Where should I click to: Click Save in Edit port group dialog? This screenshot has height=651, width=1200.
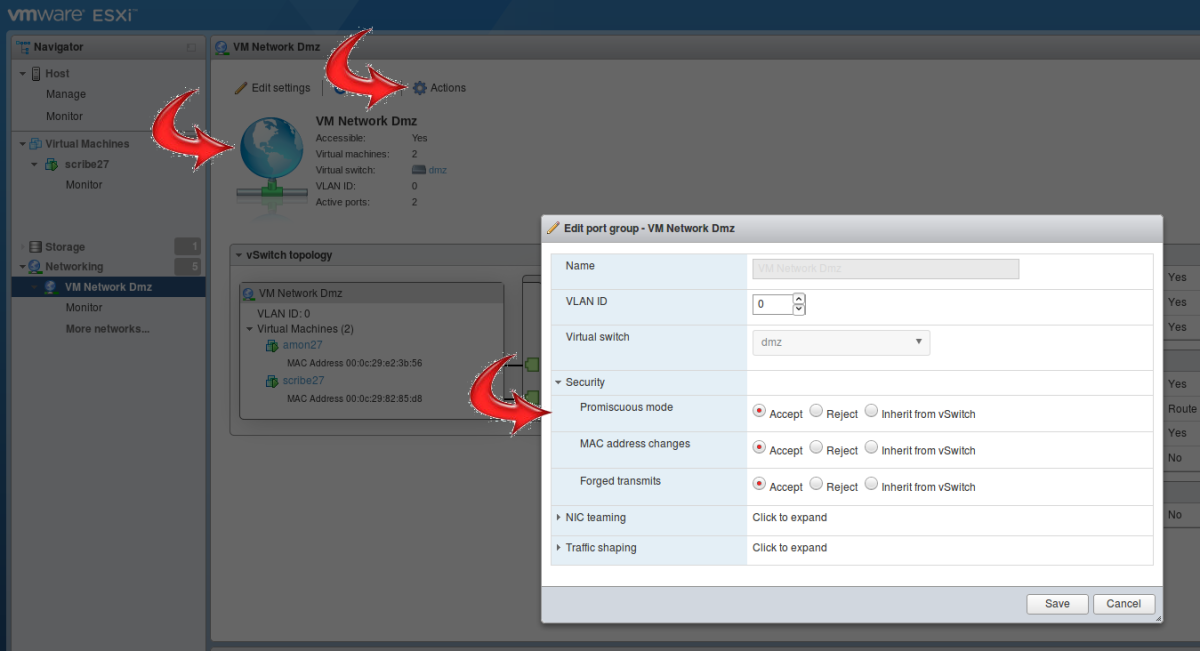pos(1057,604)
